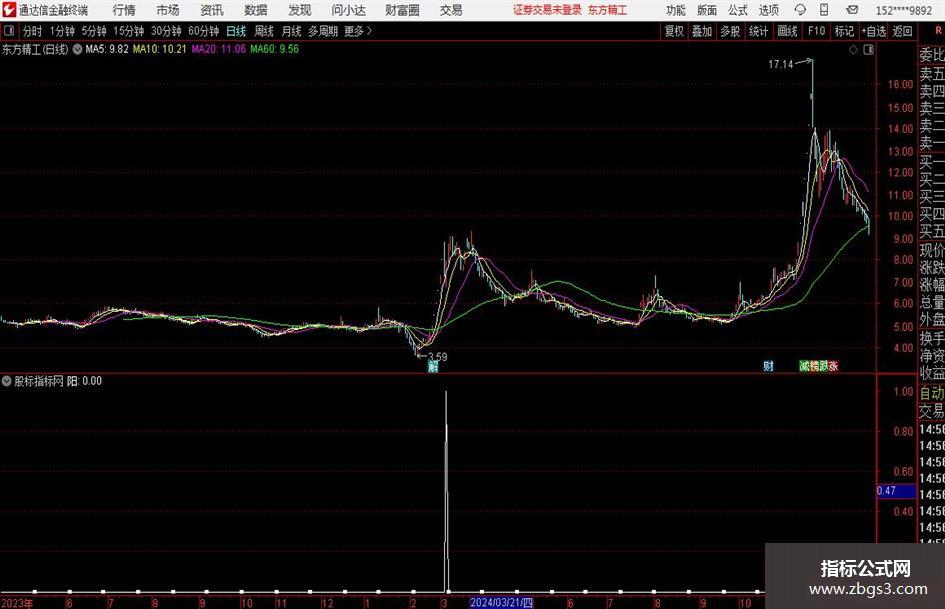Open the 市场 menu
Screen dimensions: 945x609
[x=168, y=10]
